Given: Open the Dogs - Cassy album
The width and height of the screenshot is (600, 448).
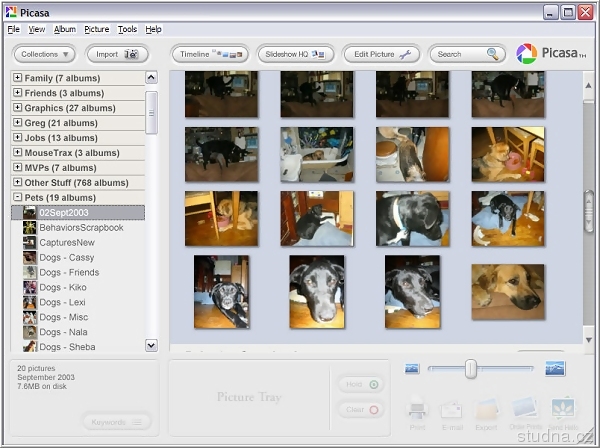Looking at the screenshot, I should click(67, 257).
